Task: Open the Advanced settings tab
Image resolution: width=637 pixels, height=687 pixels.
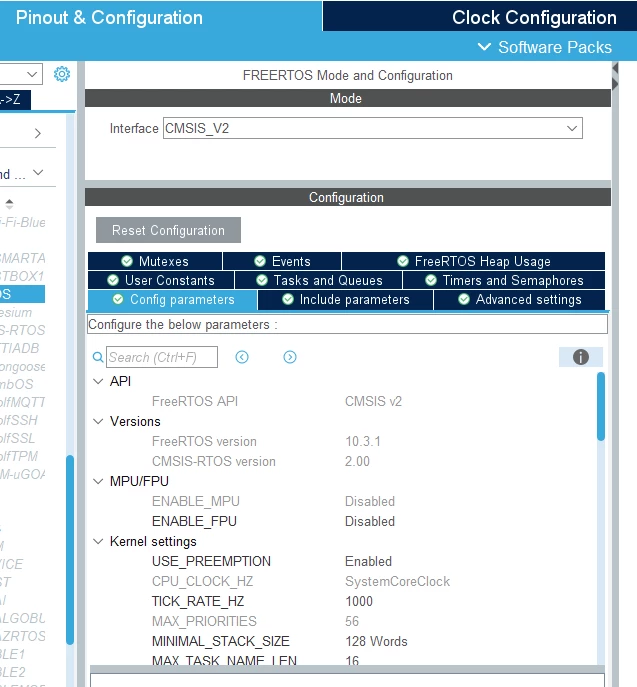Action: click(x=520, y=300)
